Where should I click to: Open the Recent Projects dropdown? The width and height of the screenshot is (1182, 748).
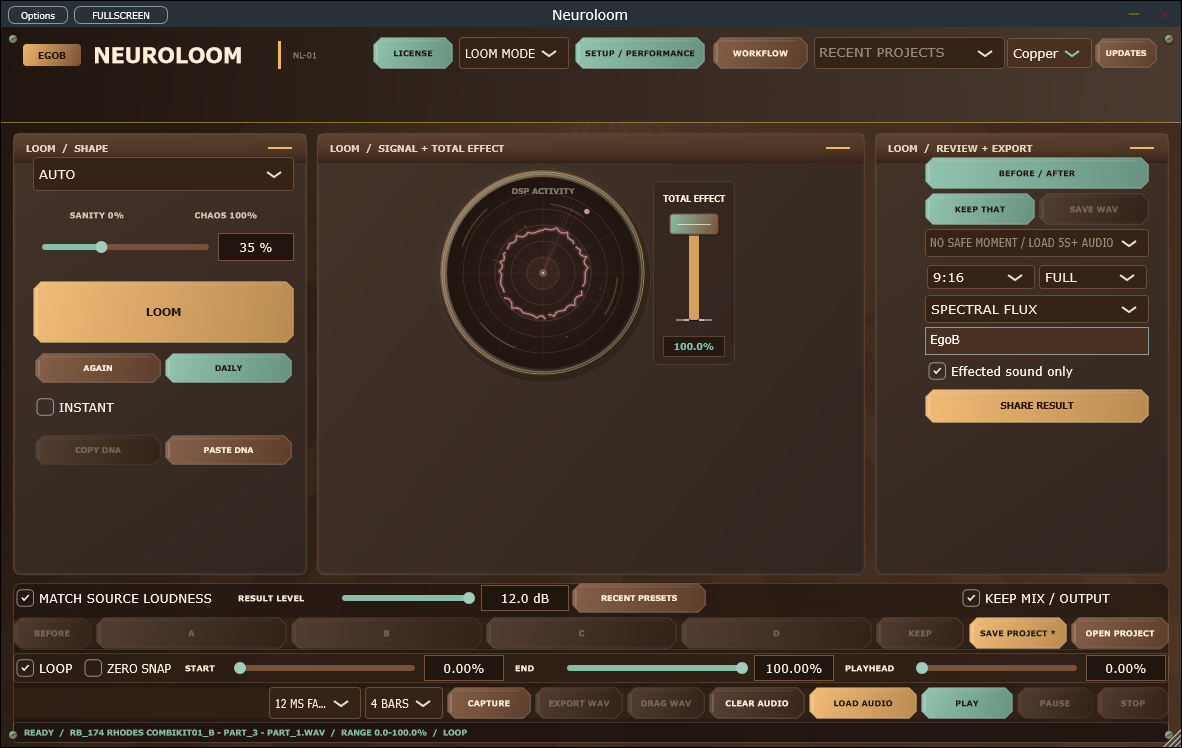click(908, 54)
